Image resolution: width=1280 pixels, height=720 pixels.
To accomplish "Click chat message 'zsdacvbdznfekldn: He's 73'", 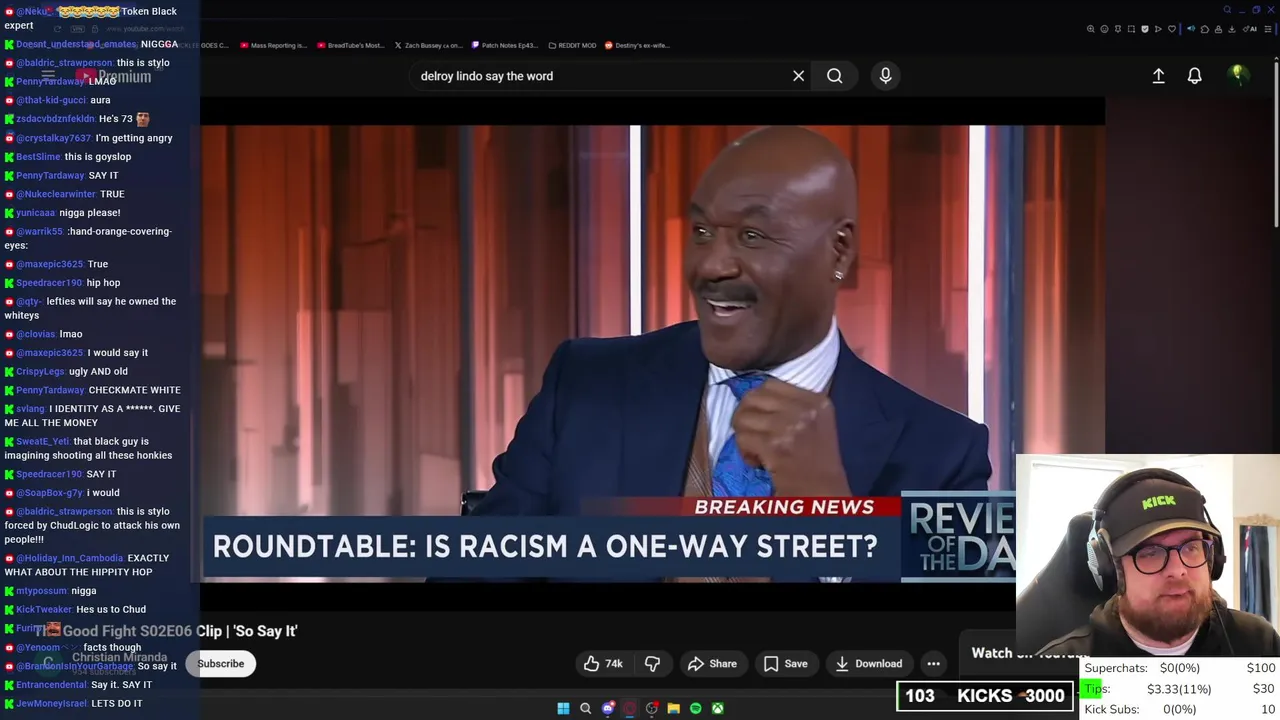I will [76, 119].
